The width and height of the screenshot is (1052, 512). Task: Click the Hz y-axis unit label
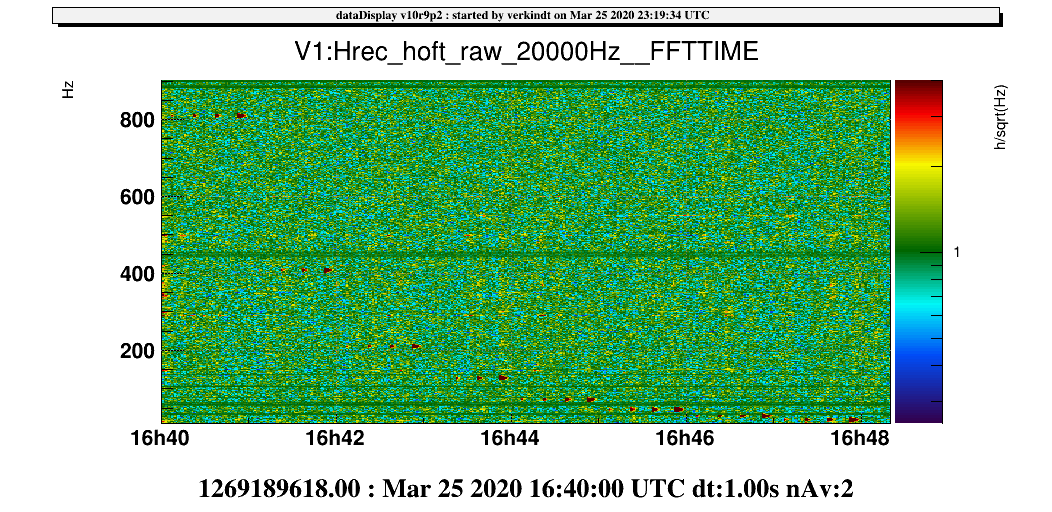tap(68, 90)
